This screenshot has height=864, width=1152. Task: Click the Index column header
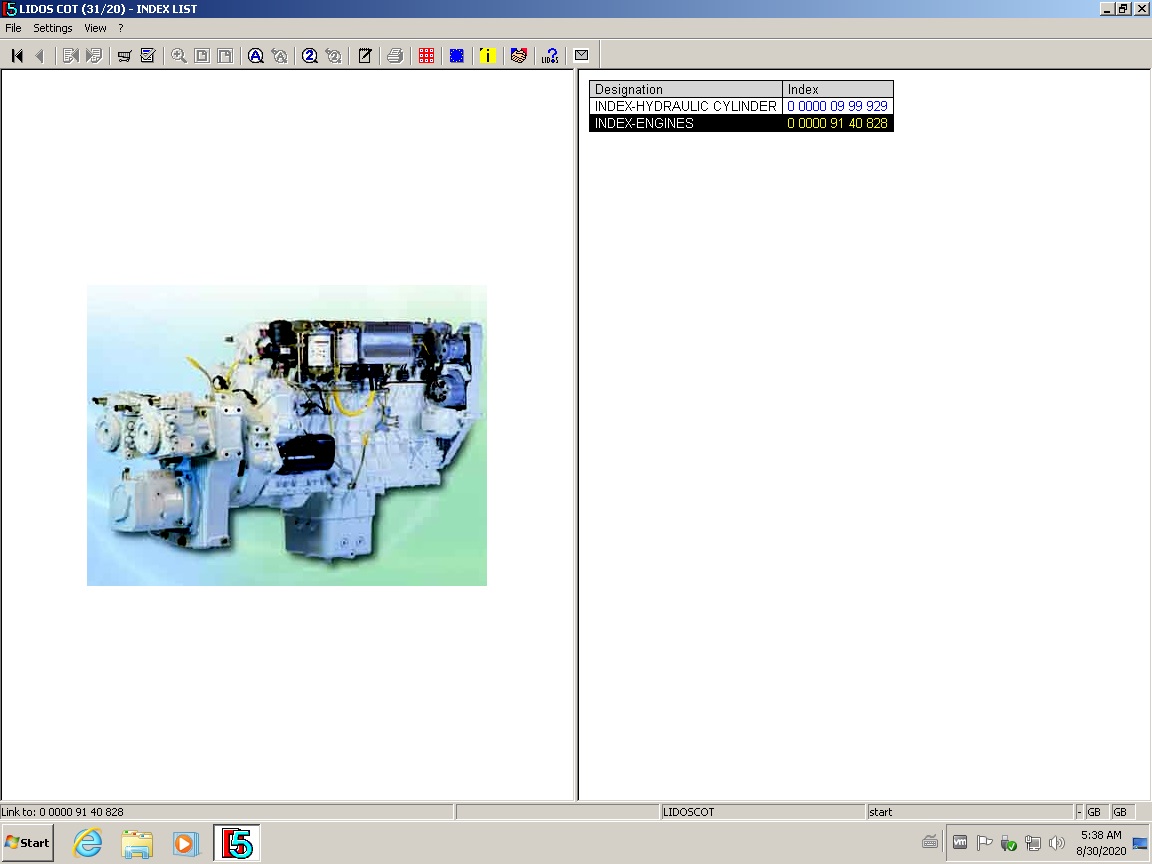click(838, 90)
